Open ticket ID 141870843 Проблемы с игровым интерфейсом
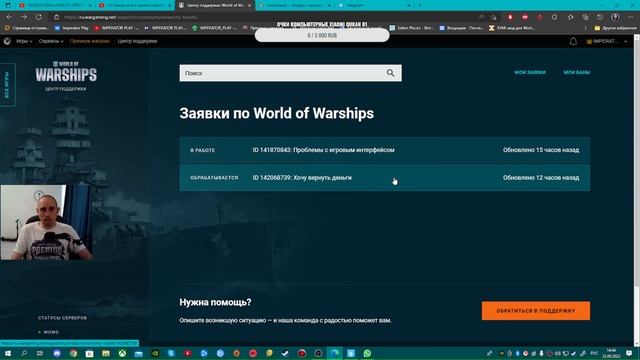Viewport: 640px width, 360px height. click(384, 150)
